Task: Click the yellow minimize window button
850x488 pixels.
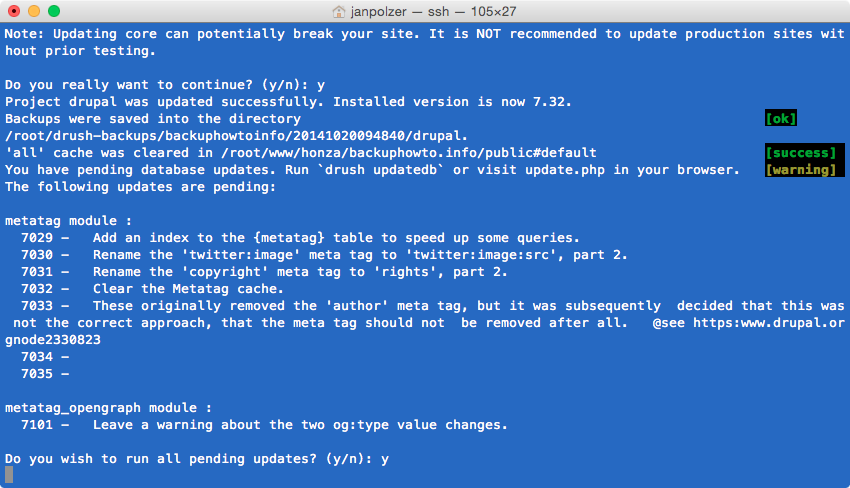Action: 34,11
